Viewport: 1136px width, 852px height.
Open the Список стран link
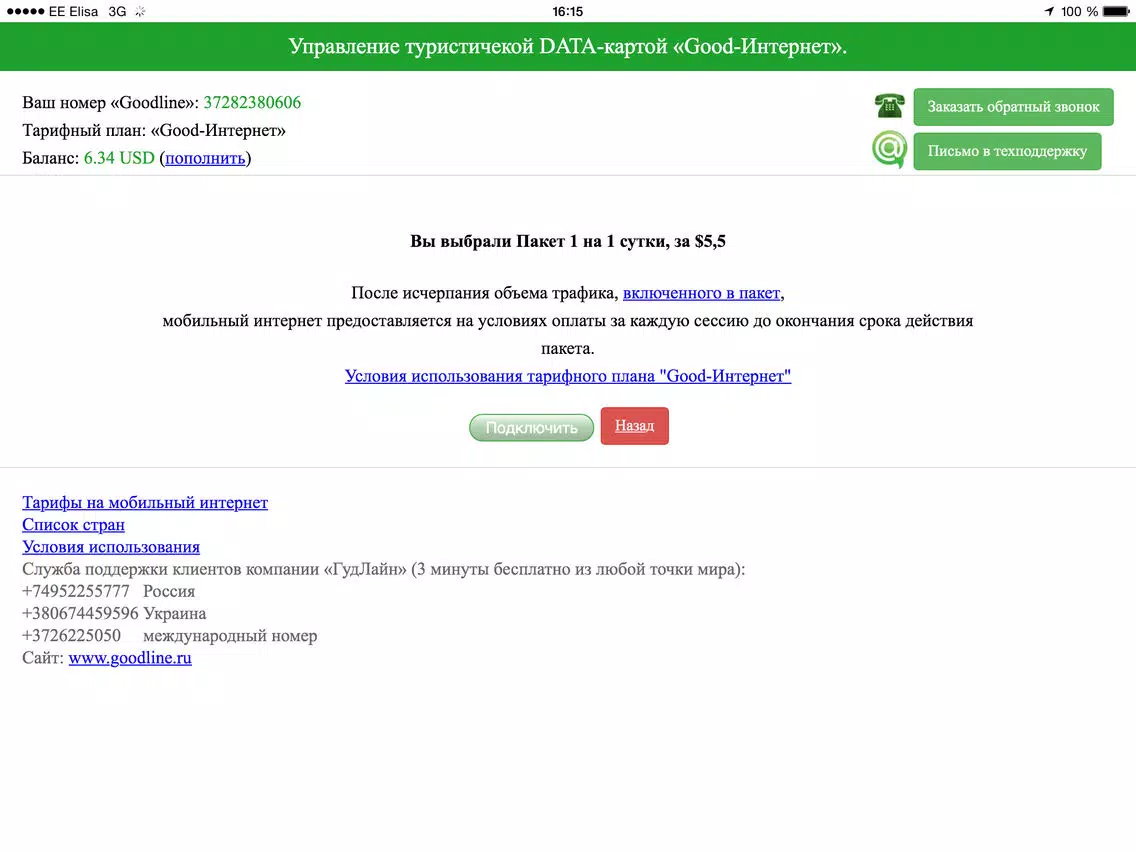coord(73,525)
